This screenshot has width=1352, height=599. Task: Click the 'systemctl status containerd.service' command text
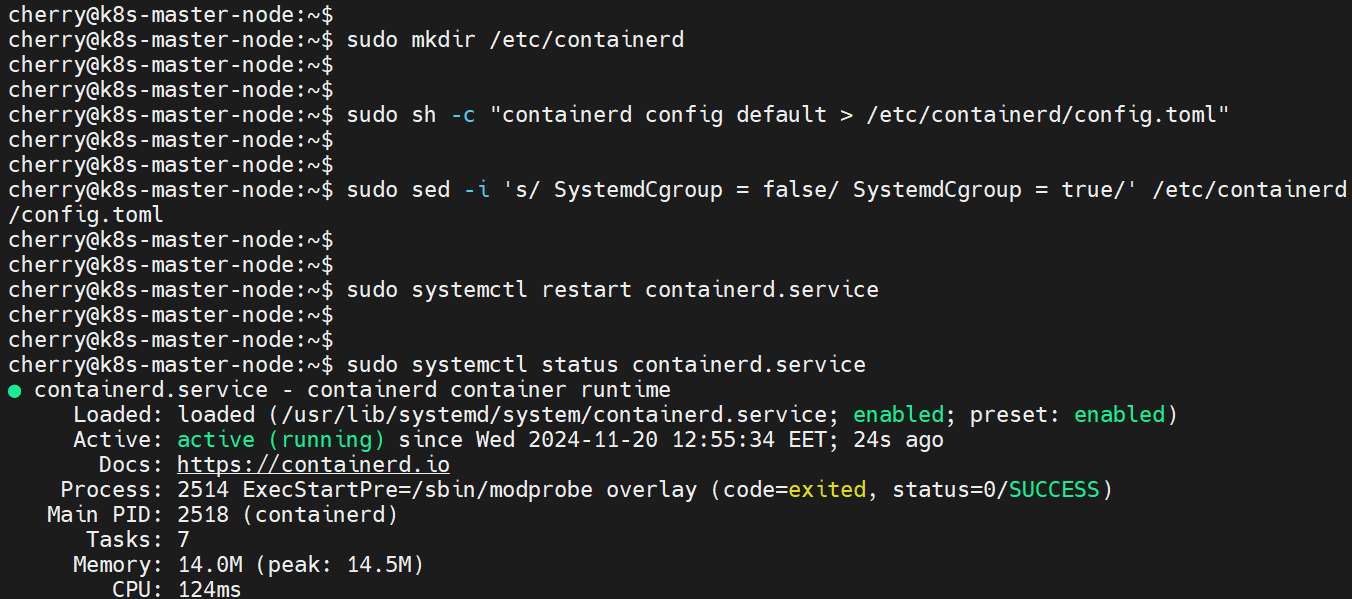pyautogui.click(x=638, y=365)
